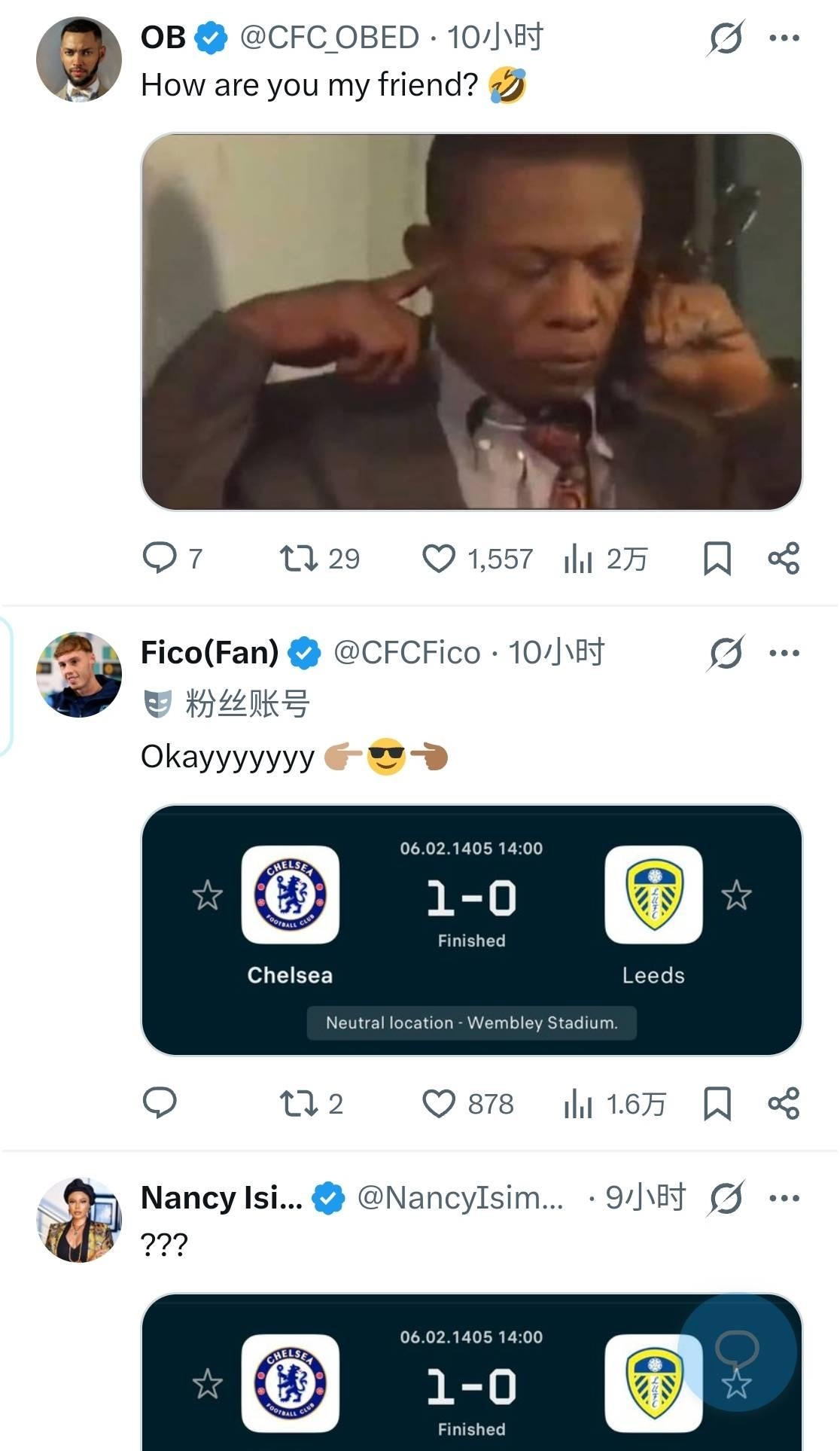
Task: Like OB's tweet with 1,557 likes
Action: pyautogui.click(x=439, y=559)
